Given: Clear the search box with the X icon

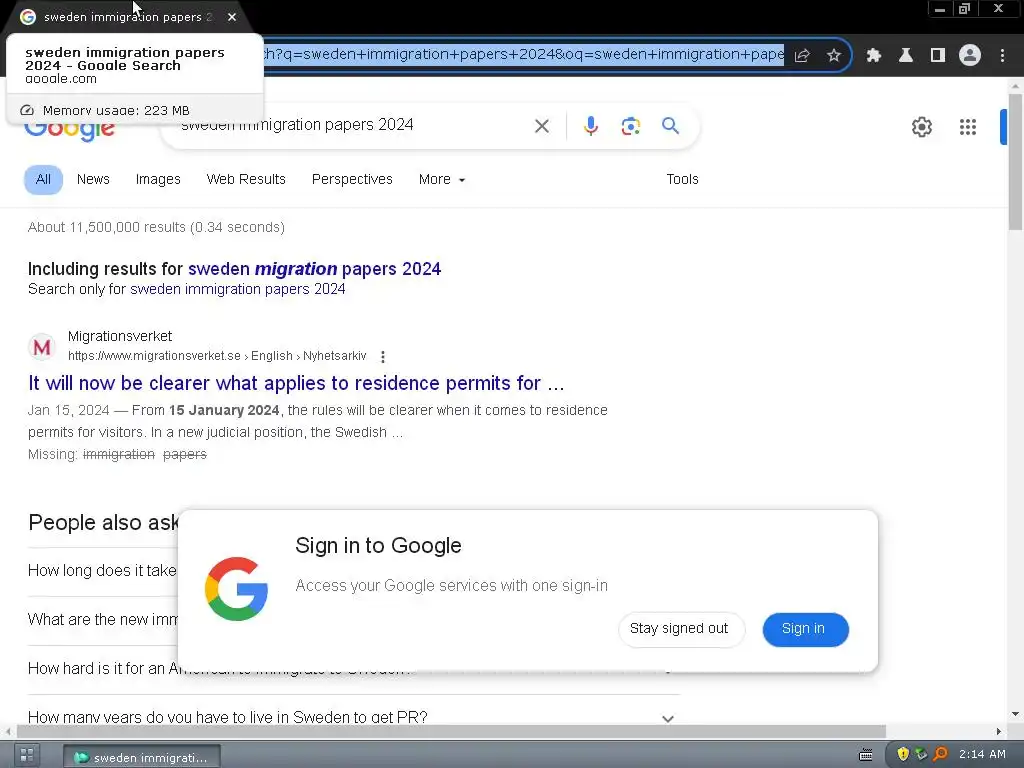Looking at the screenshot, I should [x=541, y=126].
